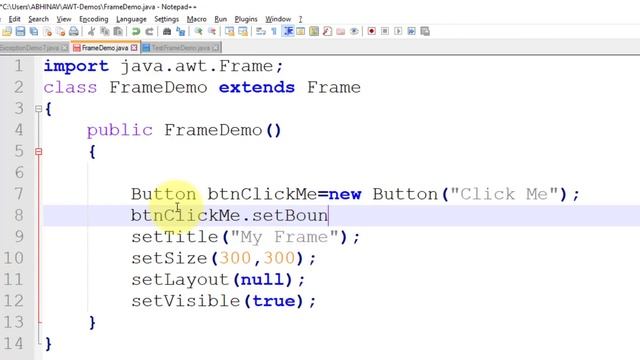Screen dimensions: 640x360
Task: Open the Function List panel icon
Action: pyautogui.click(x=327, y=31)
